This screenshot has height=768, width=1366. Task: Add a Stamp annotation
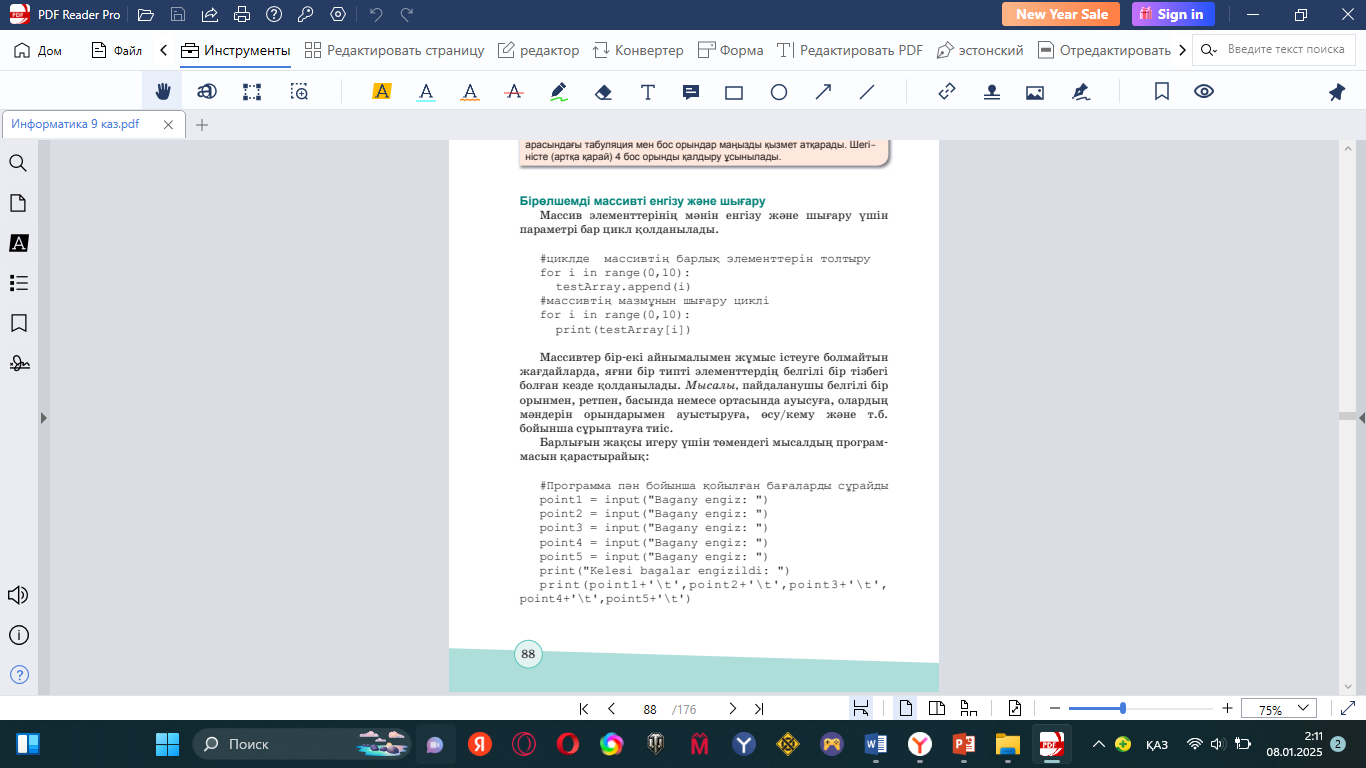click(x=991, y=92)
